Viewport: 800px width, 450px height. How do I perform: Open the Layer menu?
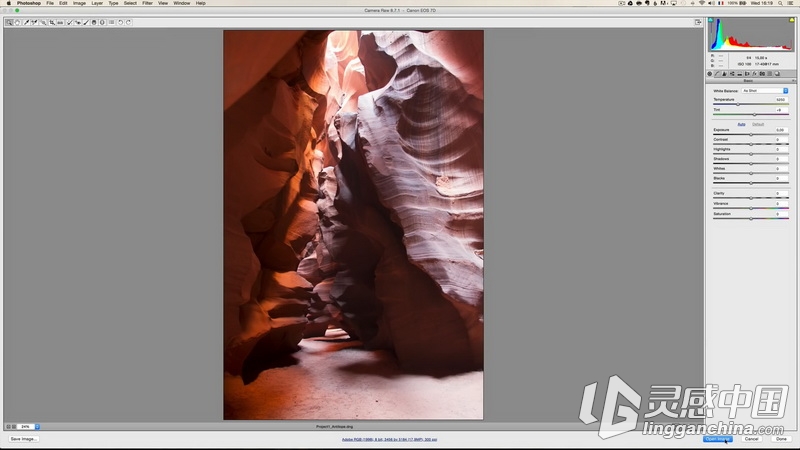point(97,3)
